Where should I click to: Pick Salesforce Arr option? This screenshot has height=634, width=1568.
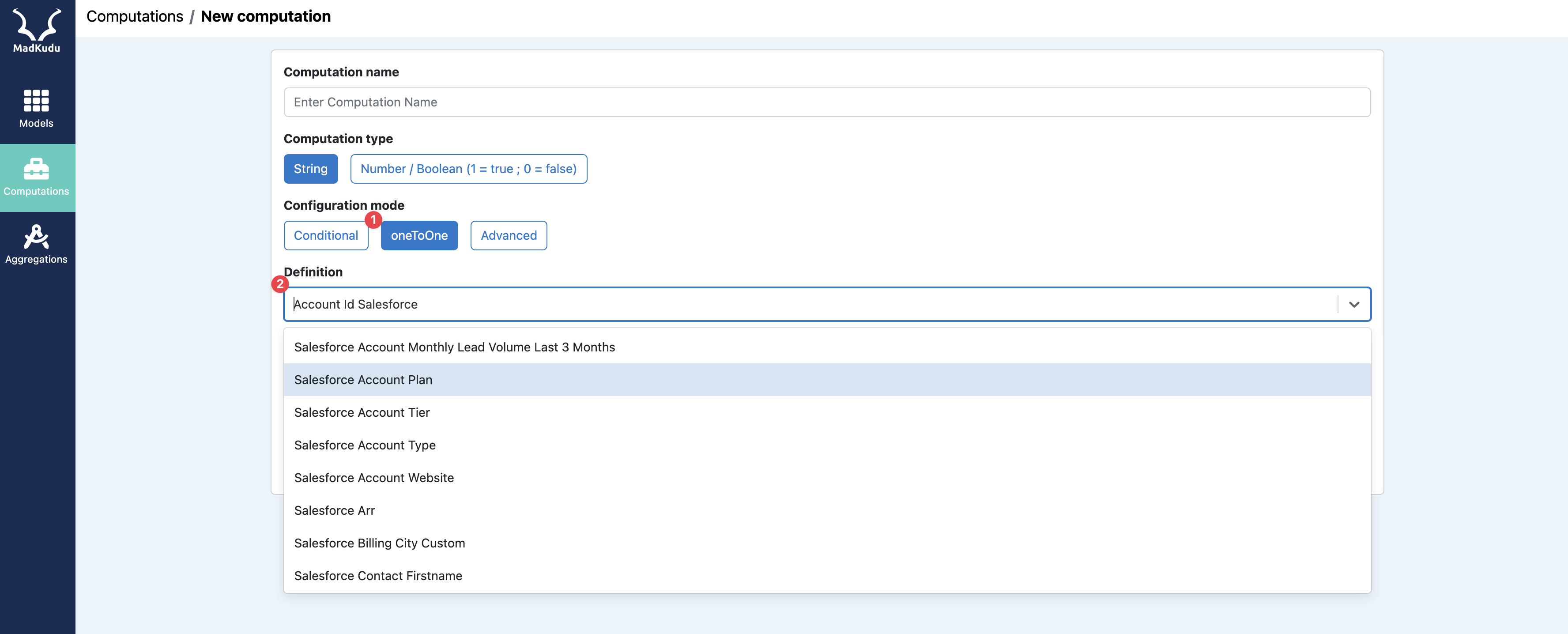click(x=827, y=510)
